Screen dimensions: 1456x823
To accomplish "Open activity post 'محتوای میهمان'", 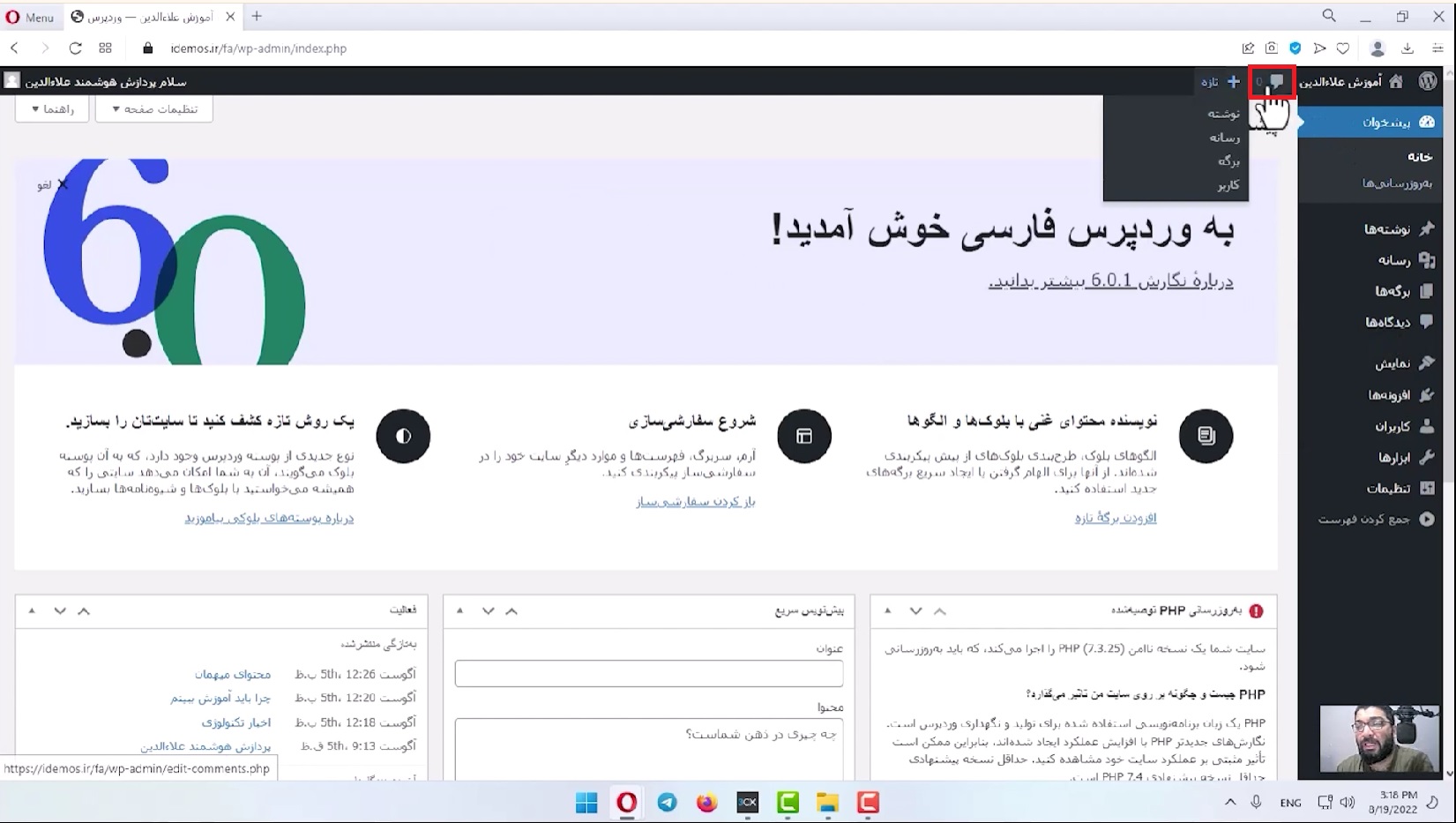I will click(233, 674).
